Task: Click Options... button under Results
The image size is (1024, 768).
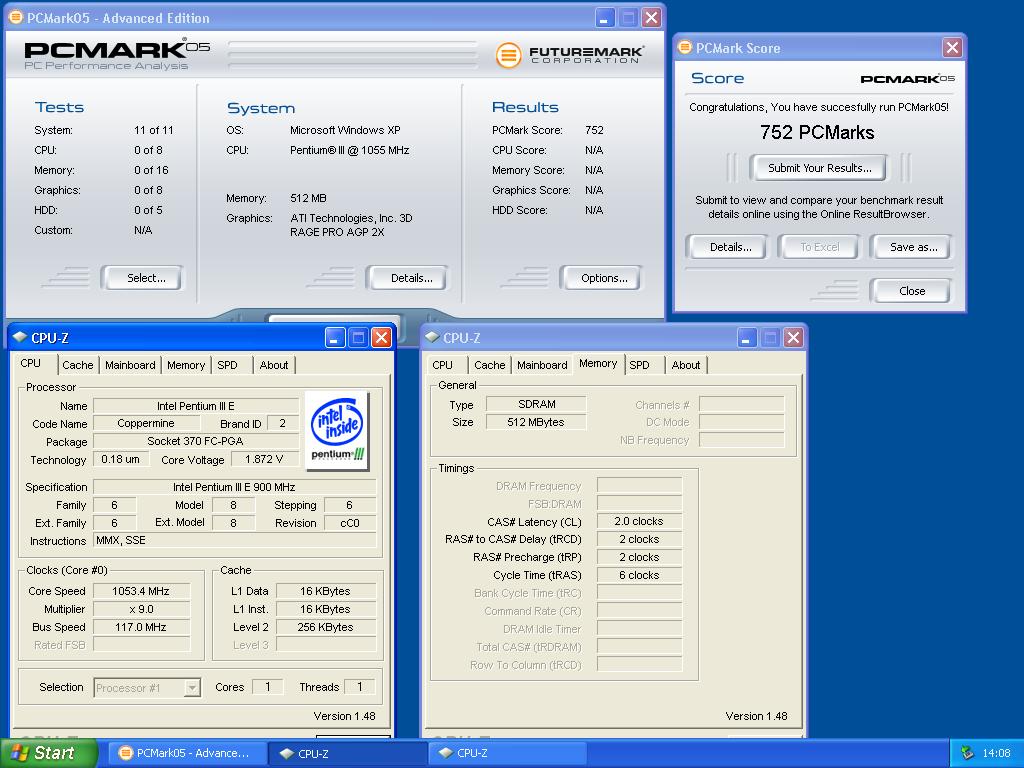Action: (x=601, y=278)
